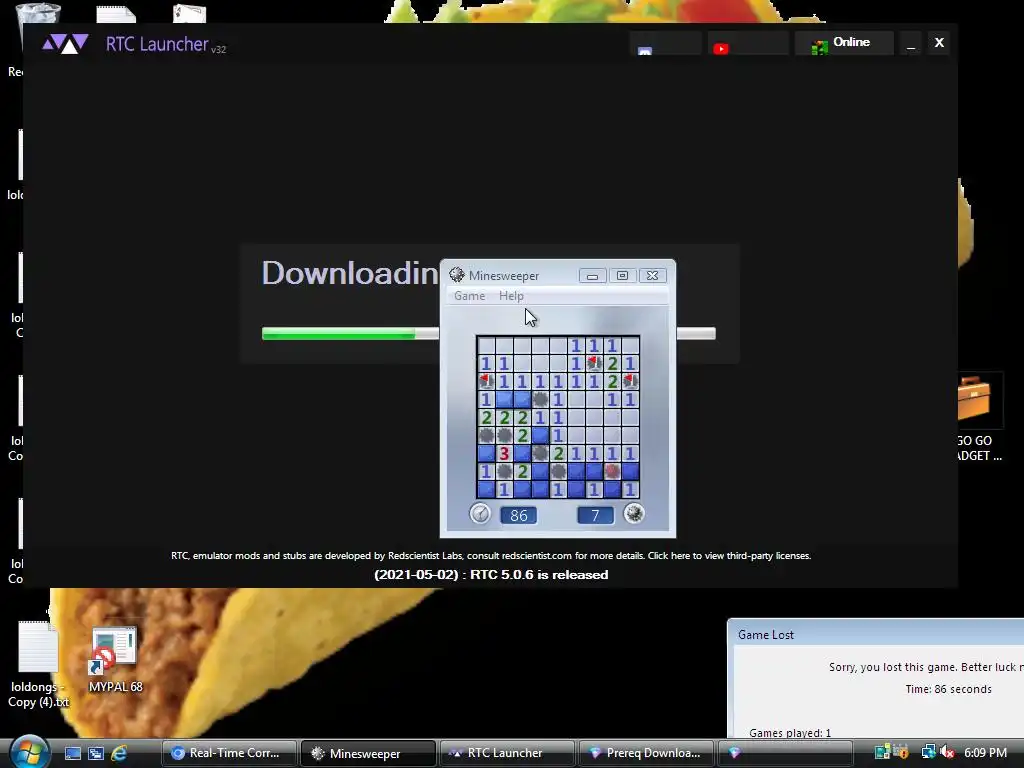Close the Minesweeper window
The height and width of the screenshot is (768, 1024).
click(652, 276)
